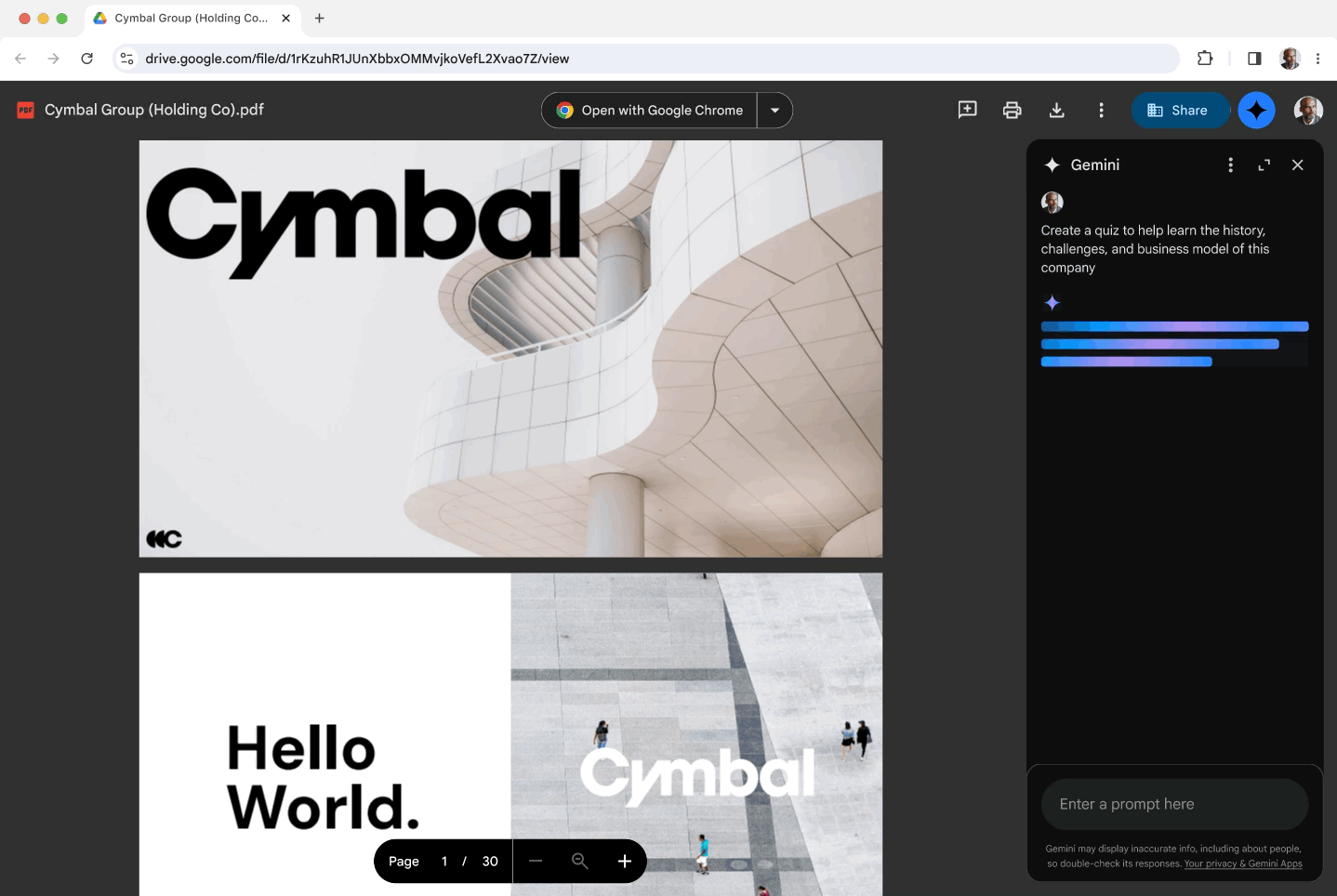Open the print dialog for the PDF
This screenshot has width=1337, height=896.
(x=1012, y=110)
